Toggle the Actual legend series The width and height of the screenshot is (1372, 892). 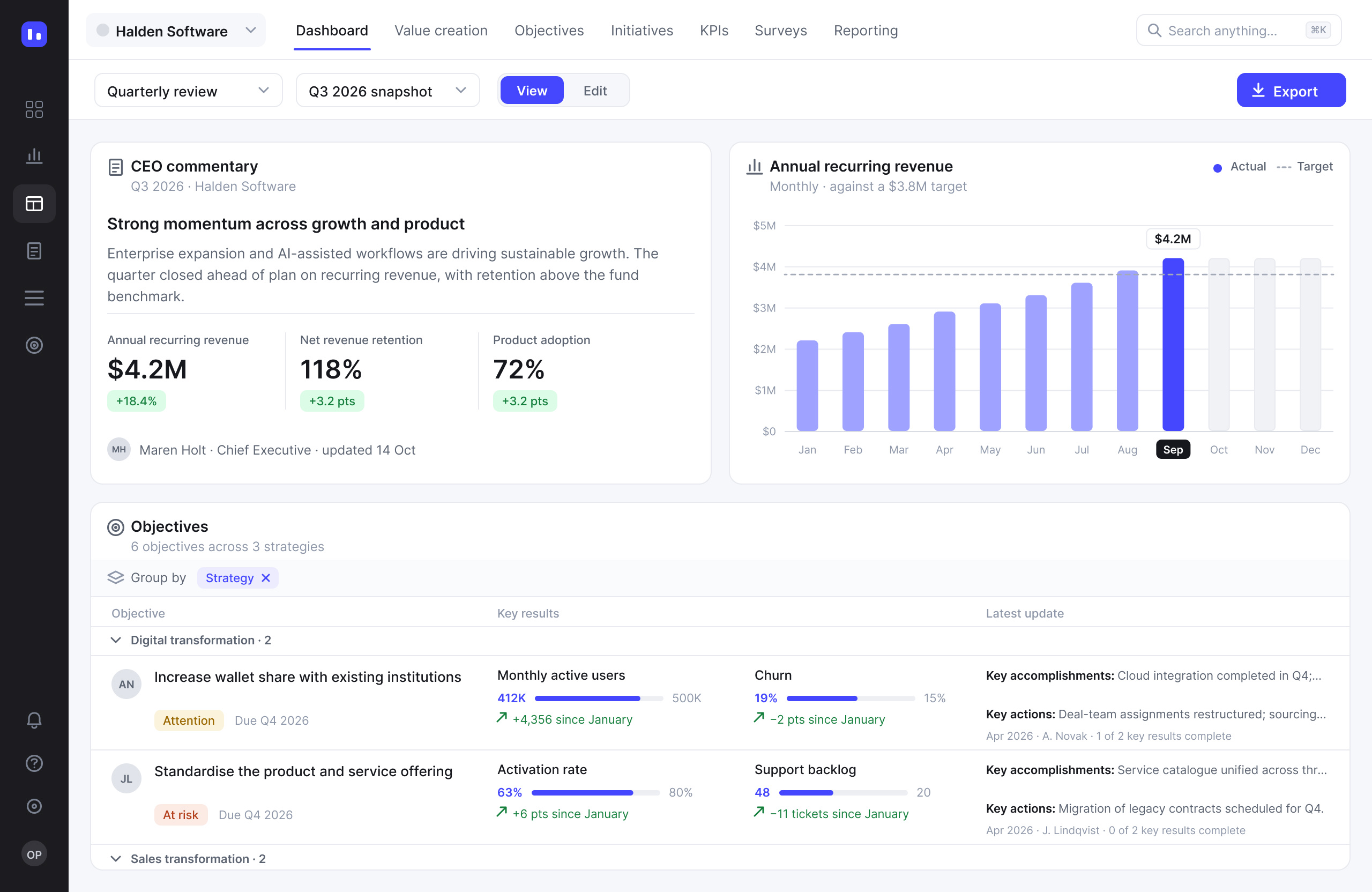tap(1240, 167)
